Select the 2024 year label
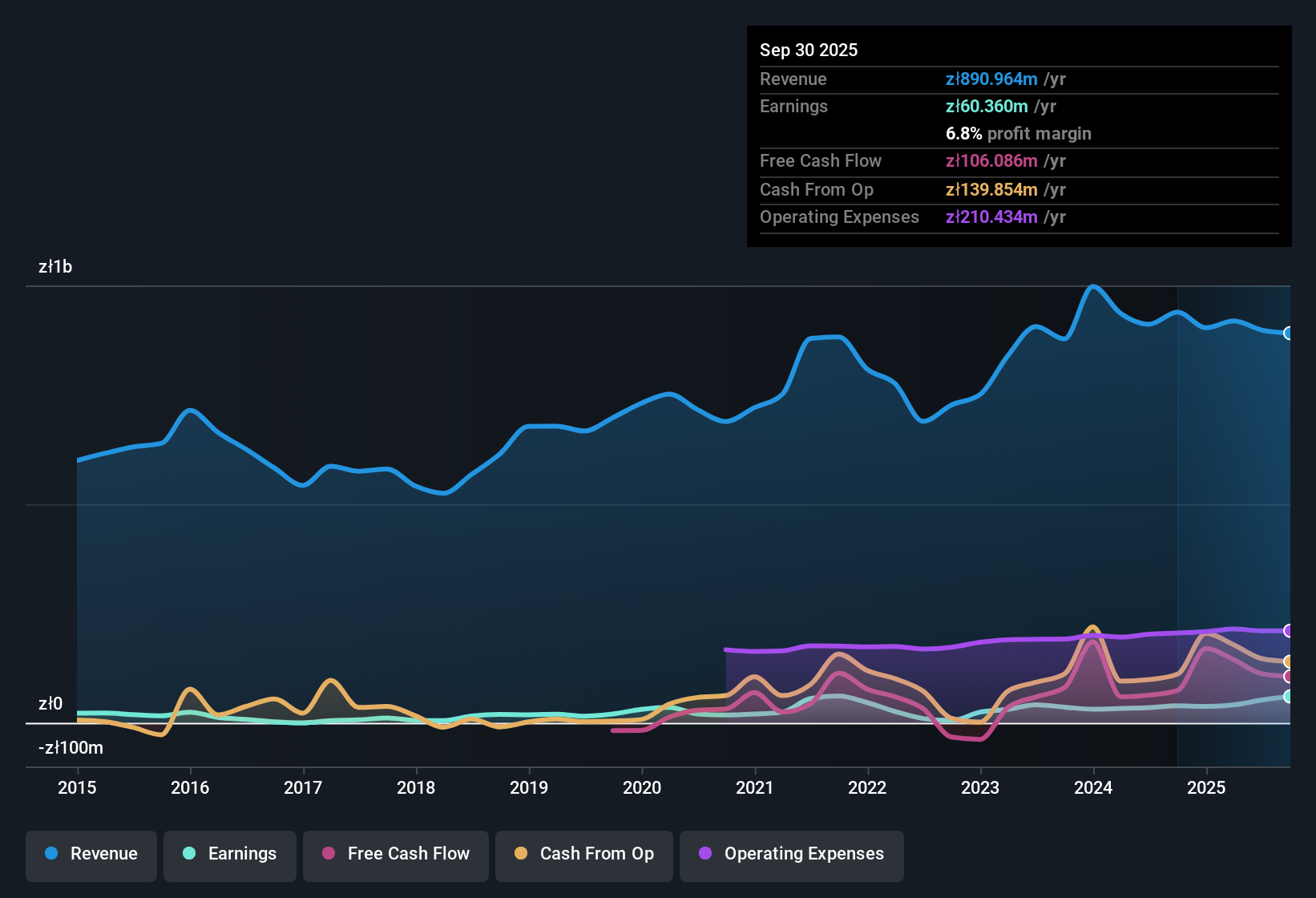This screenshot has width=1316, height=898. [x=1093, y=788]
